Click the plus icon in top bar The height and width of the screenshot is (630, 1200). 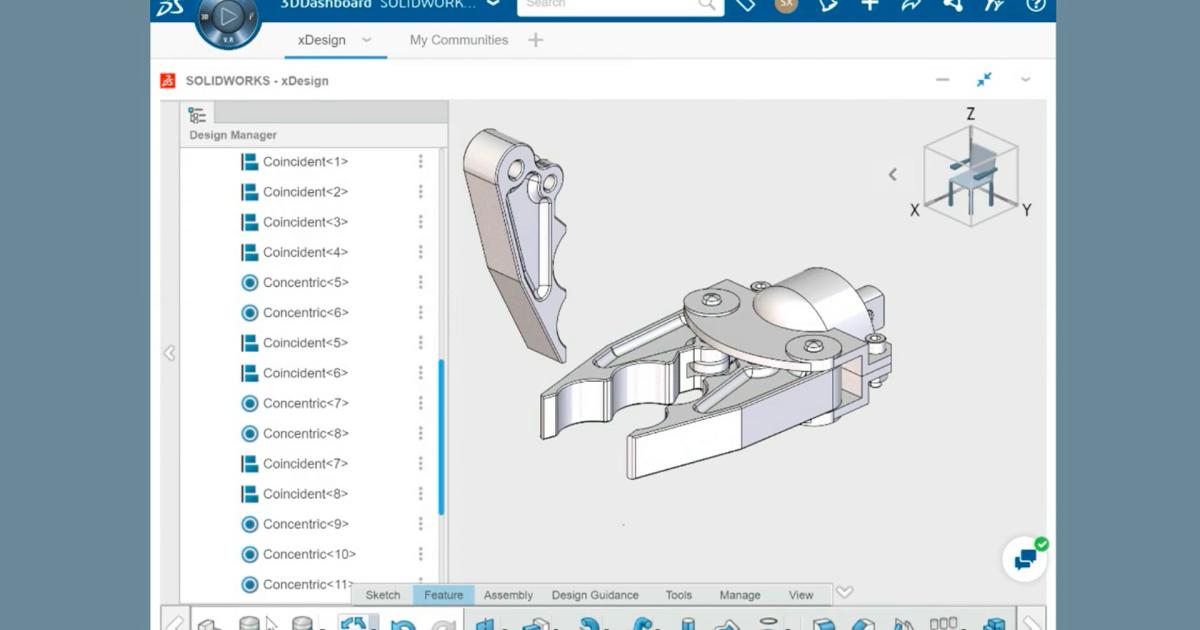(869, 5)
